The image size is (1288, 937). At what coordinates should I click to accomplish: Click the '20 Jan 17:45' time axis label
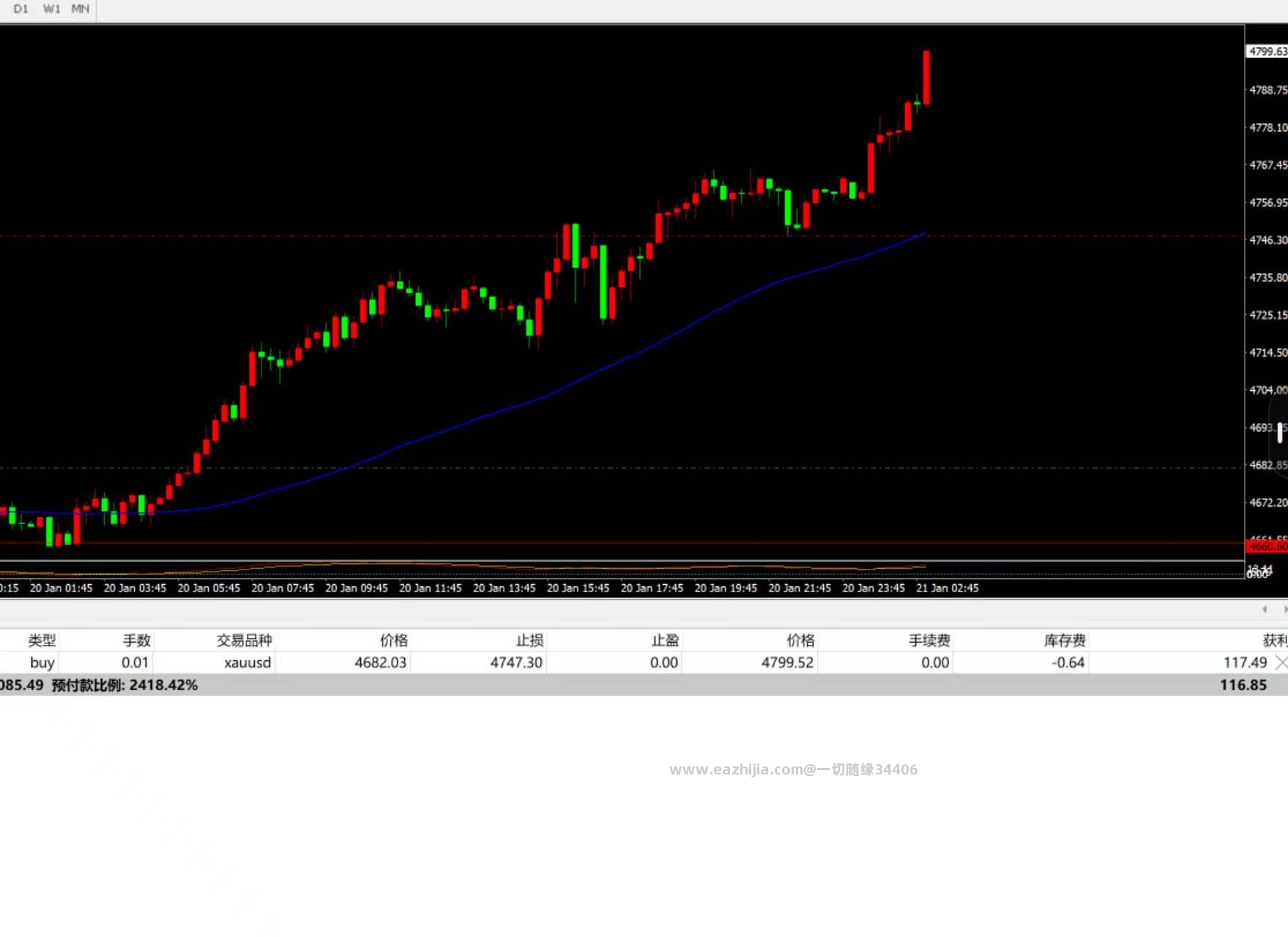(x=652, y=588)
